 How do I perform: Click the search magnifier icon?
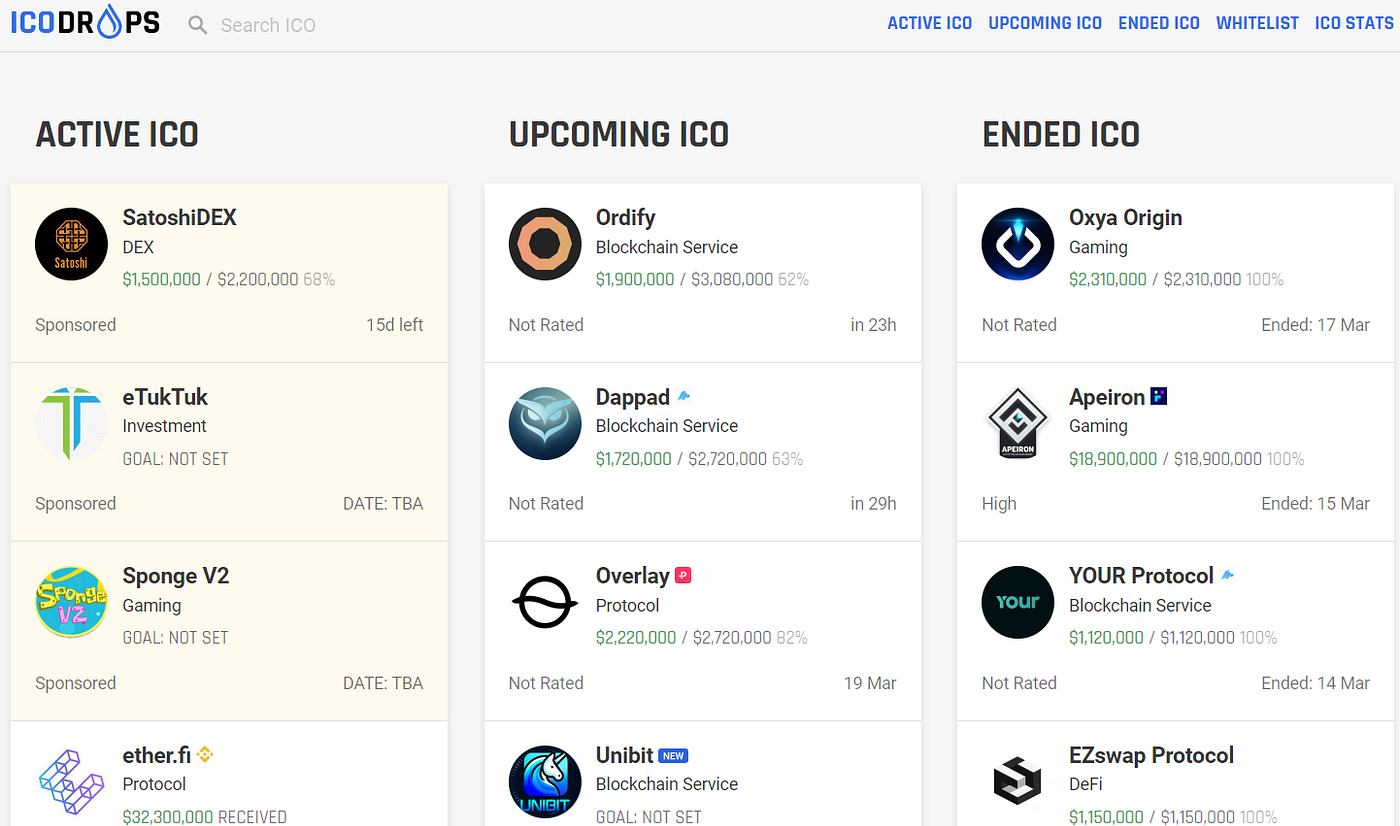(198, 25)
